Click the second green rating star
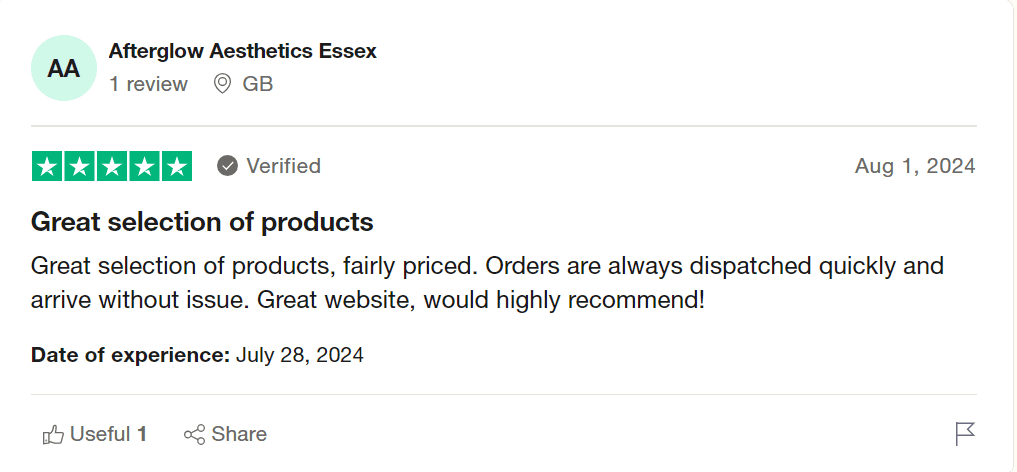The image size is (1017, 472). click(79, 166)
